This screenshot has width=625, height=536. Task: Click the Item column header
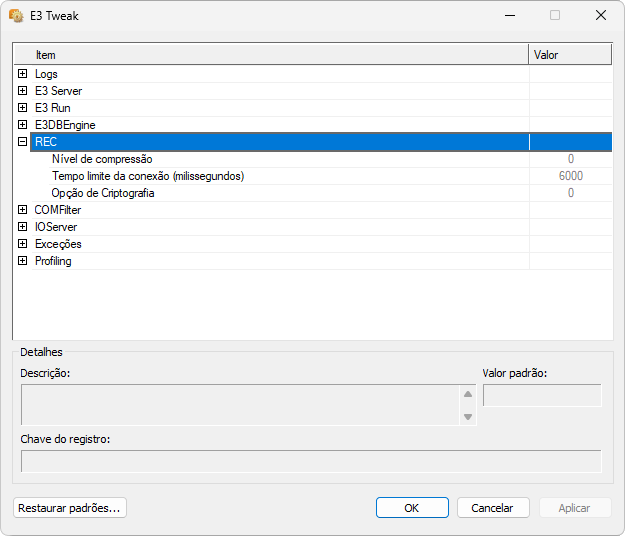point(270,55)
